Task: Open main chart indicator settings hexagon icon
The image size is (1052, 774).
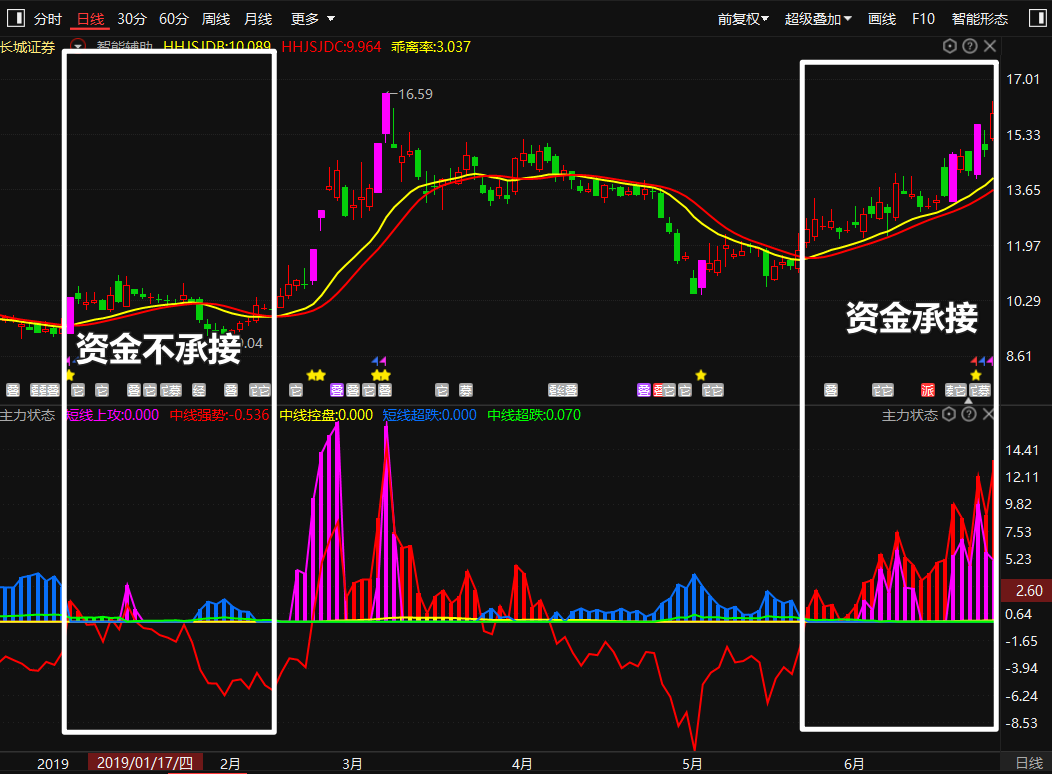Action: [x=950, y=46]
